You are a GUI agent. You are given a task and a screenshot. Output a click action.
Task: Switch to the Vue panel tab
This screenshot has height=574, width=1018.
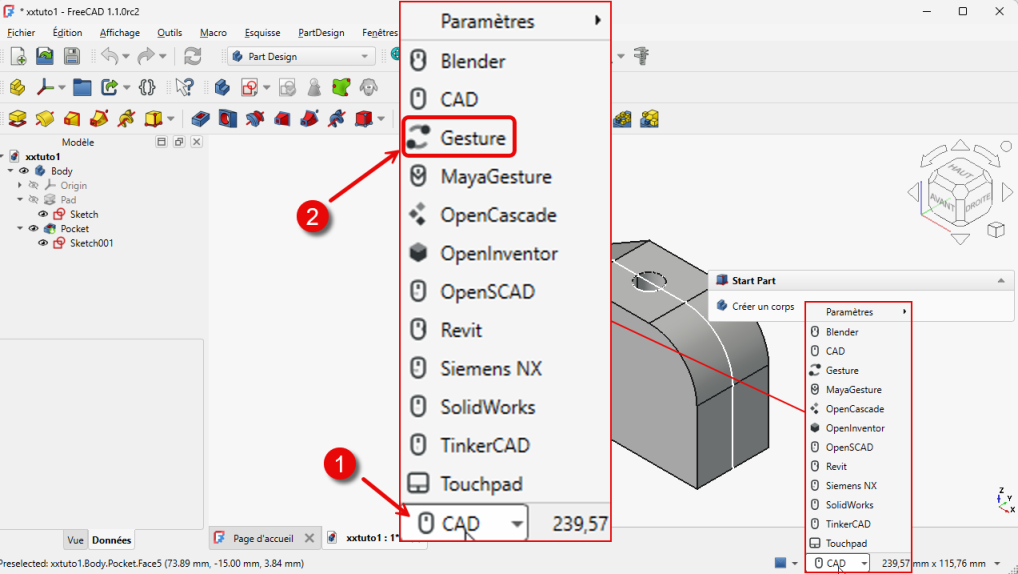click(75, 540)
